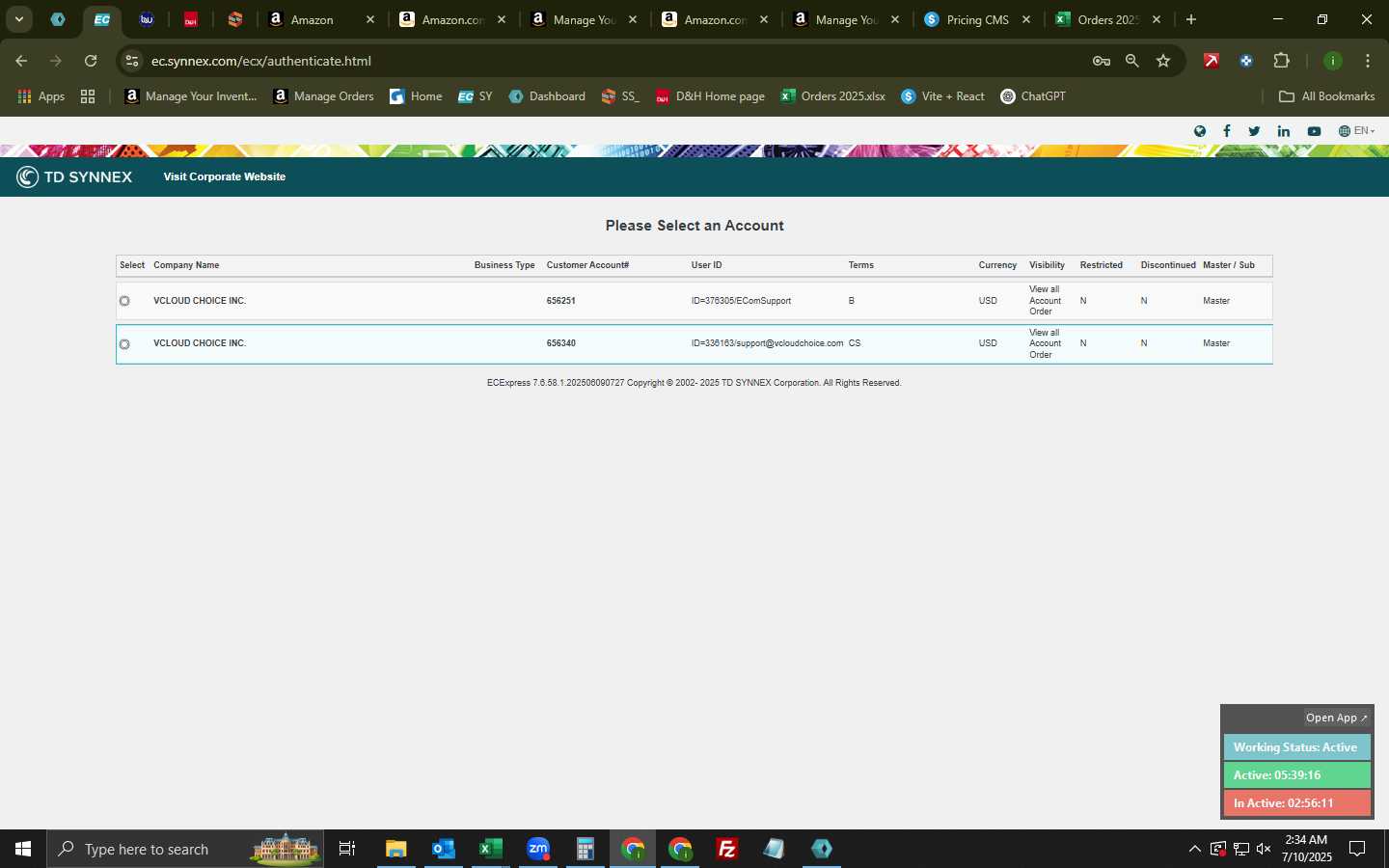Select the VCLOUD CHOICE account 656340 radio button

[x=124, y=344]
